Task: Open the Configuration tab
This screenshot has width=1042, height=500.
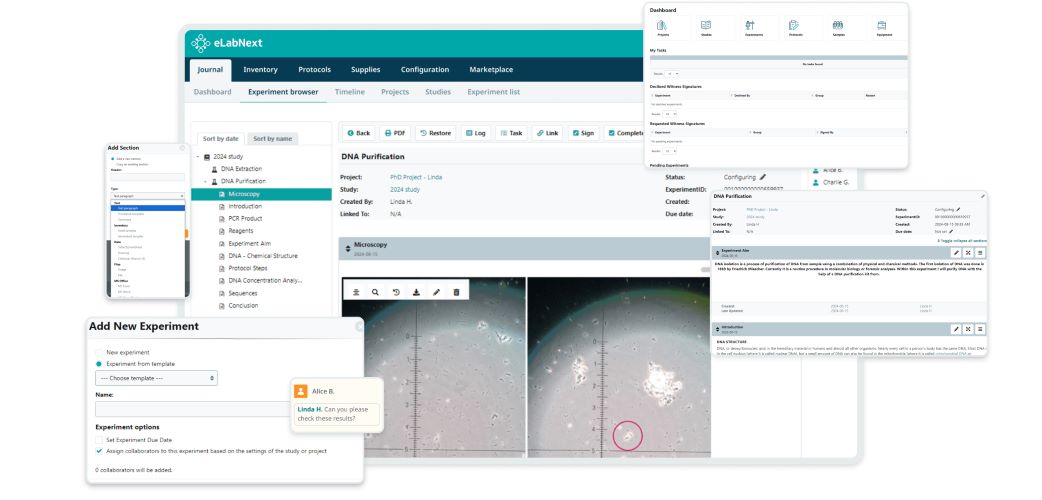Action: pyautogui.click(x=425, y=70)
